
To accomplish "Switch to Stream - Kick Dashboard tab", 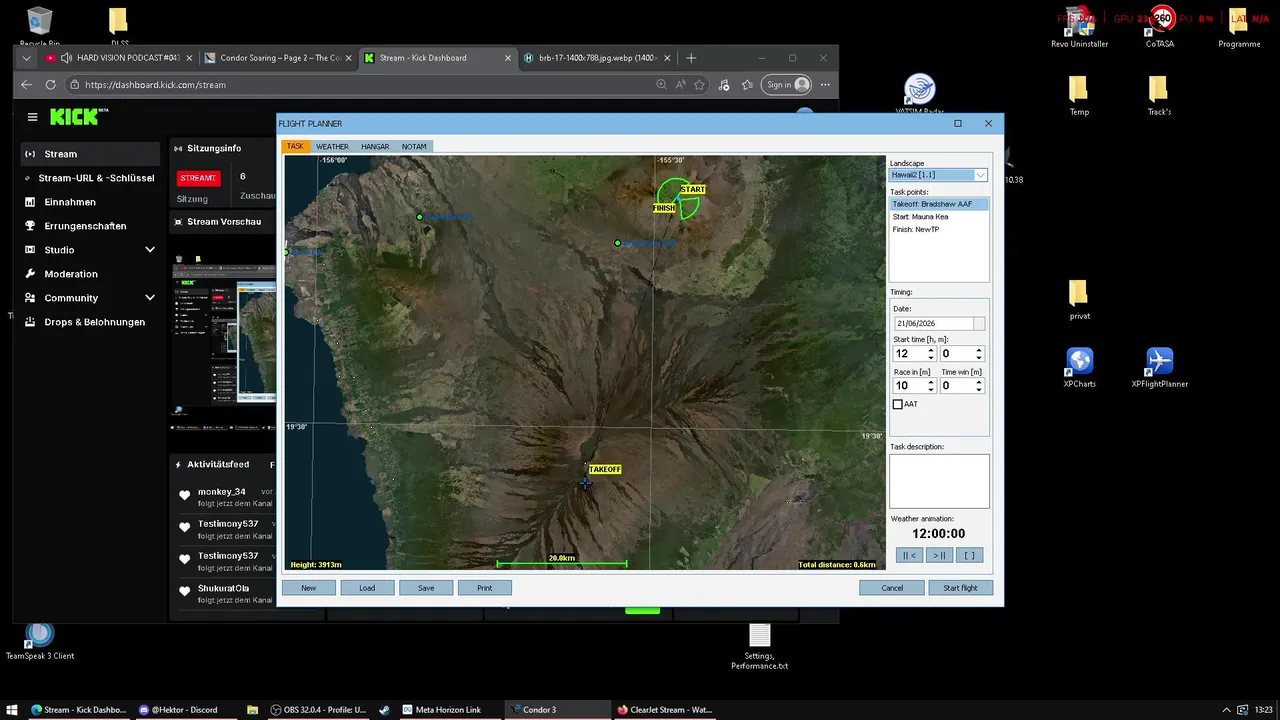I will pos(437,58).
